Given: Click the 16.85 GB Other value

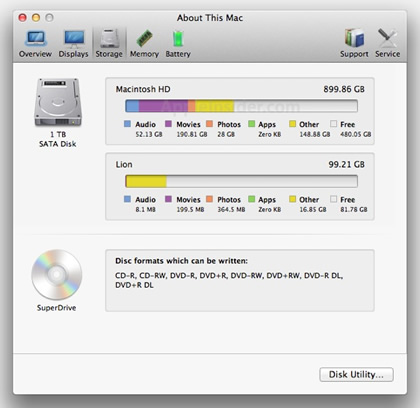Looking at the screenshot, I should [x=313, y=210].
